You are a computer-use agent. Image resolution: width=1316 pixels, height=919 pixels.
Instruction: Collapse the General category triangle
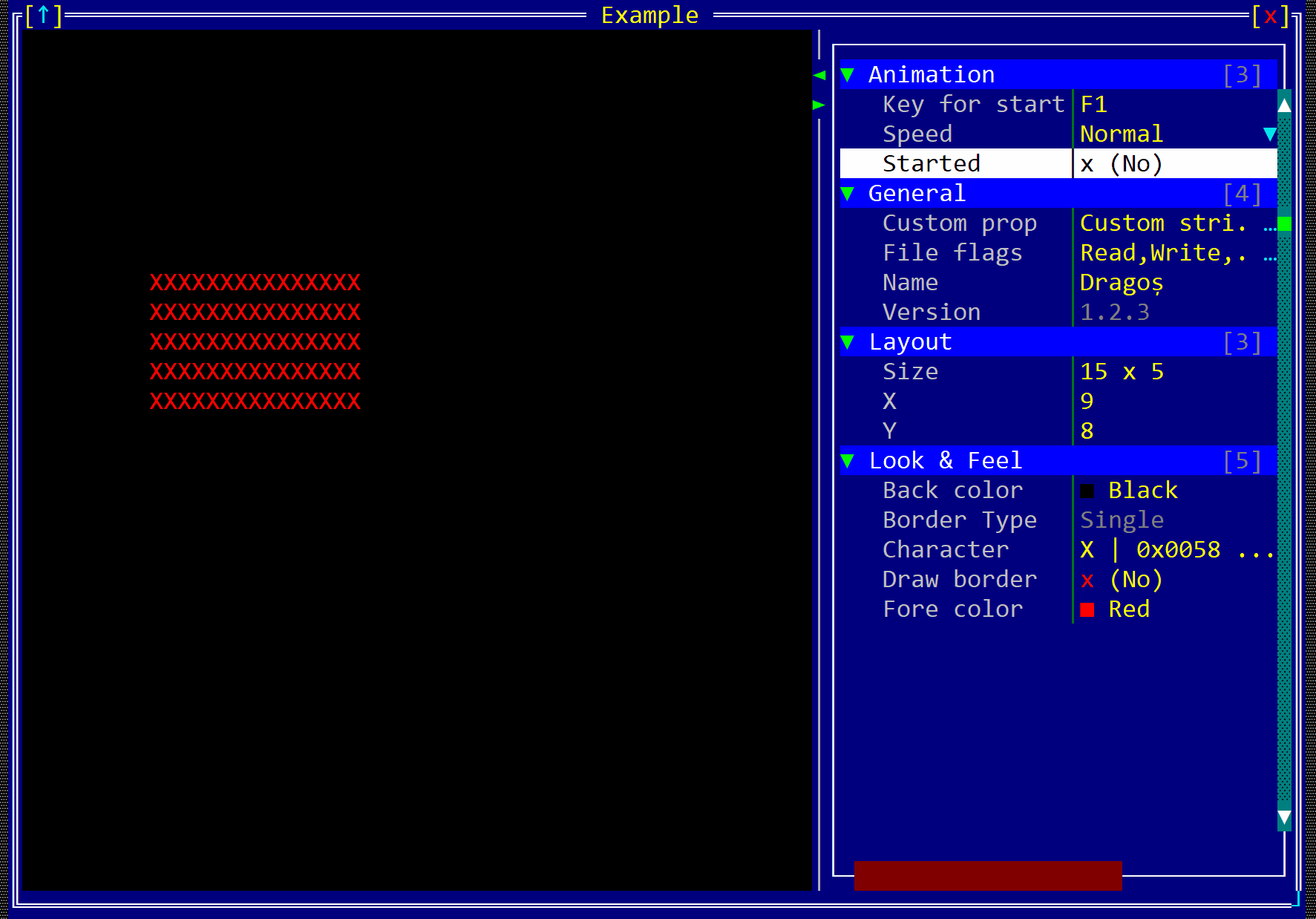tap(848, 194)
